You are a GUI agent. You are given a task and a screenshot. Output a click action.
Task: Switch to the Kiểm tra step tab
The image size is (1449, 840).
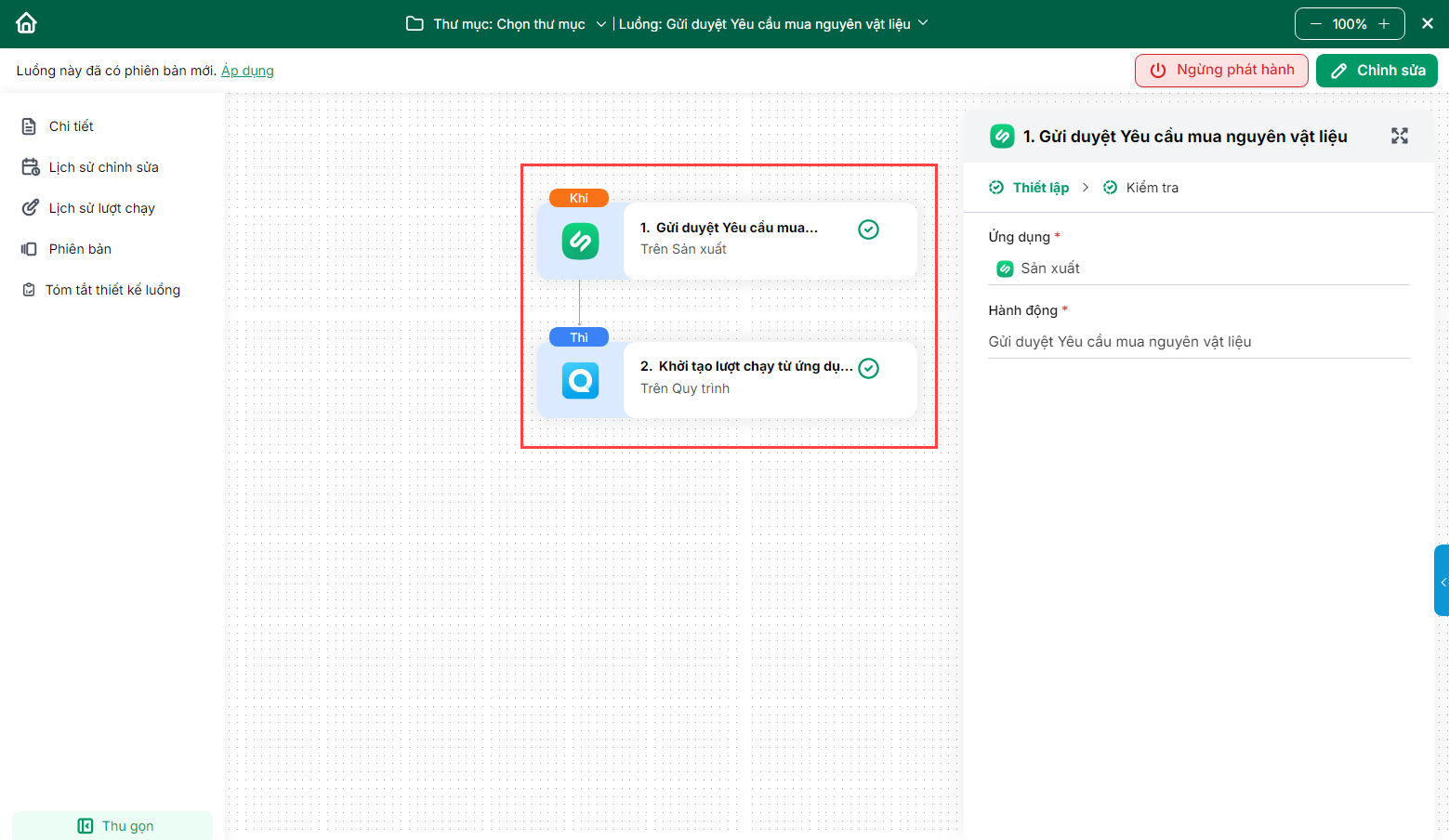pos(1151,188)
